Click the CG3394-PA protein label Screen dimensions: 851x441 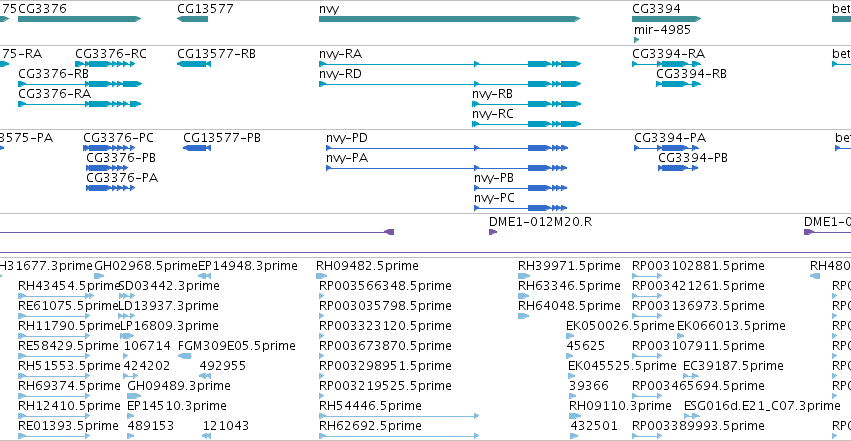point(670,138)
